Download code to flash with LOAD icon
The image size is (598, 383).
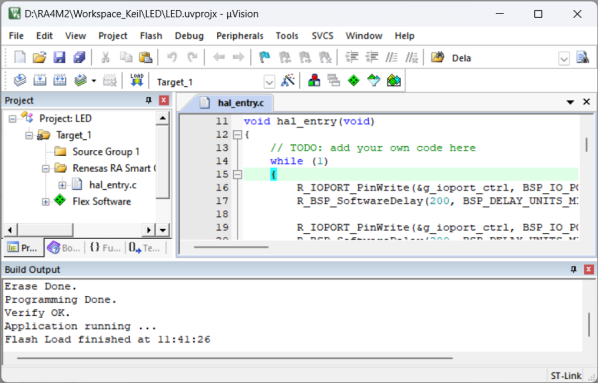coord(137,80)
